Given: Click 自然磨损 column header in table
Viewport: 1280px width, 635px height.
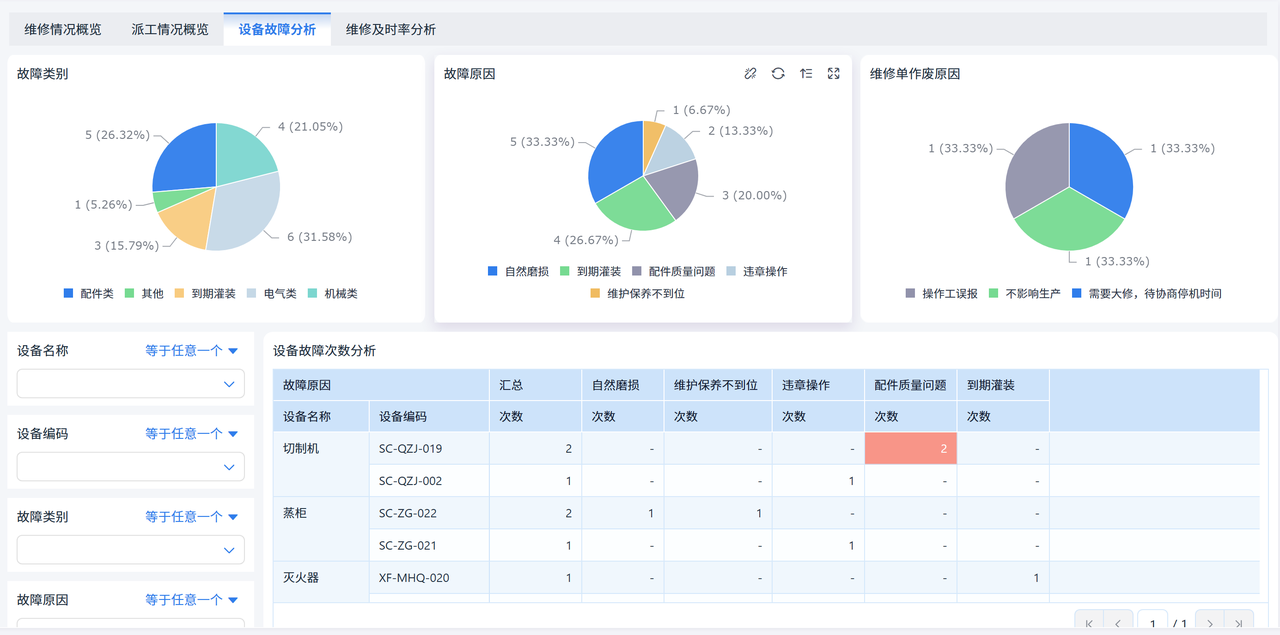Looking at the screenshot, I should (622, 385).
